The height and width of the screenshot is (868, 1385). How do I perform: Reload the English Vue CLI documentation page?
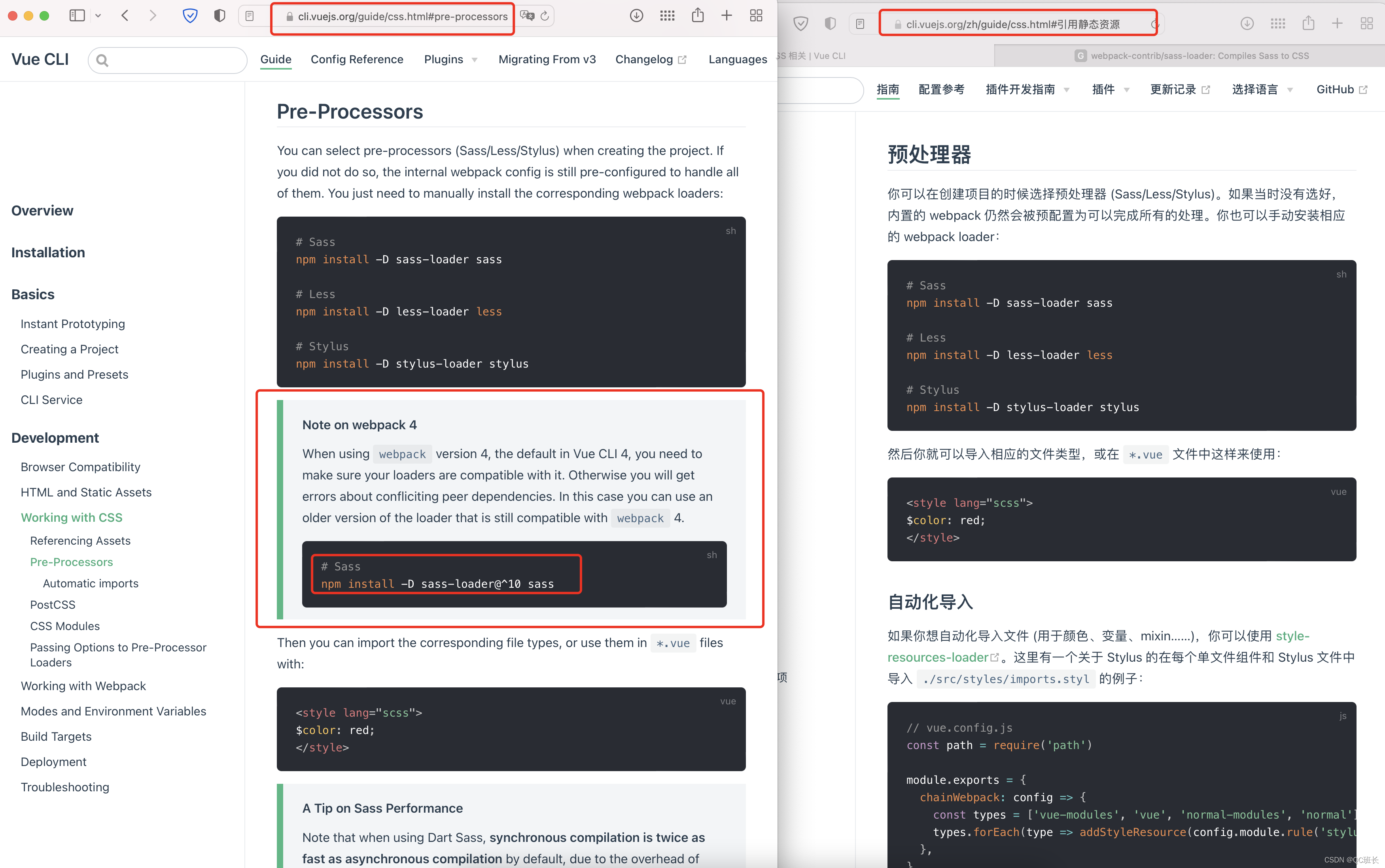(544, 17)
